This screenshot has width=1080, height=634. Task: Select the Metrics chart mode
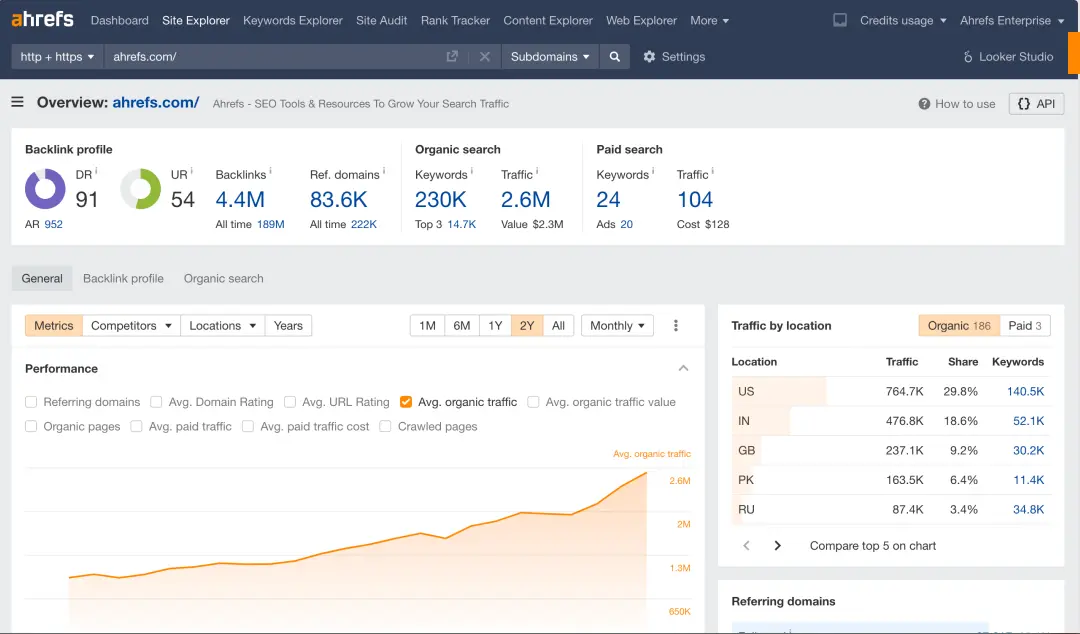tap(54, 325)
